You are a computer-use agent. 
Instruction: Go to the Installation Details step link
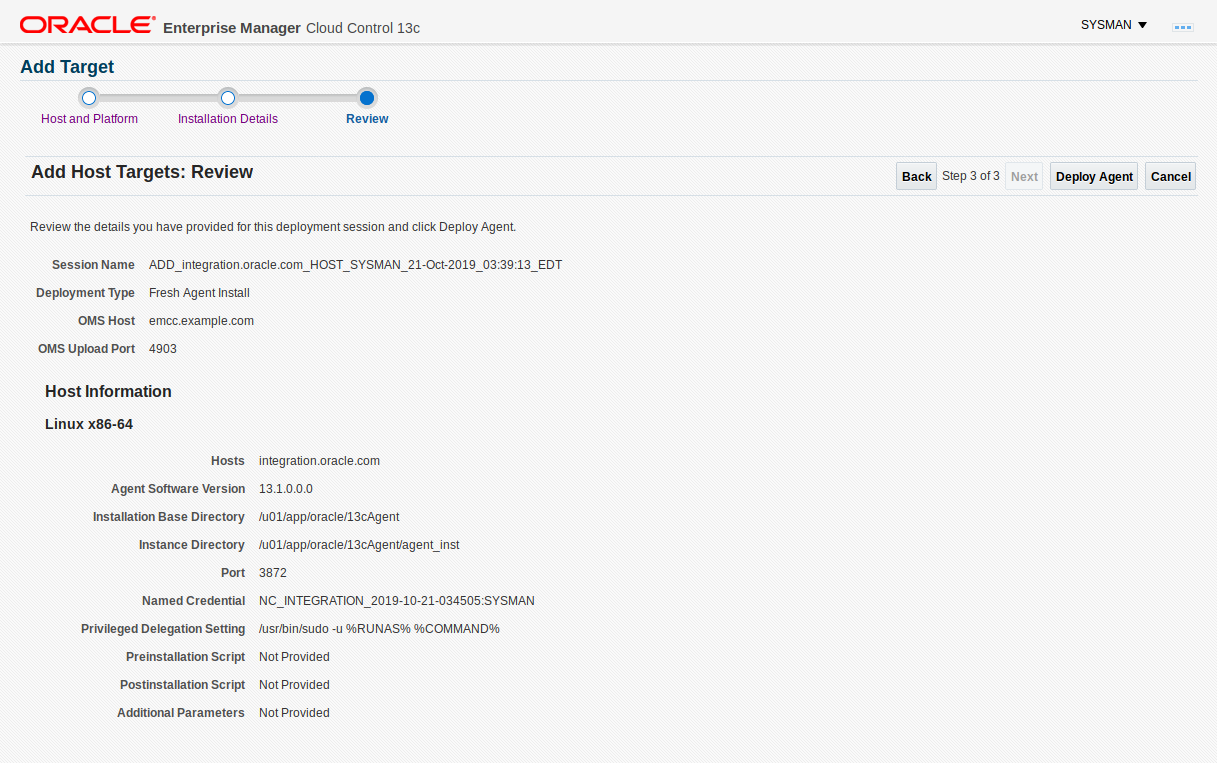tap(228, 119)
